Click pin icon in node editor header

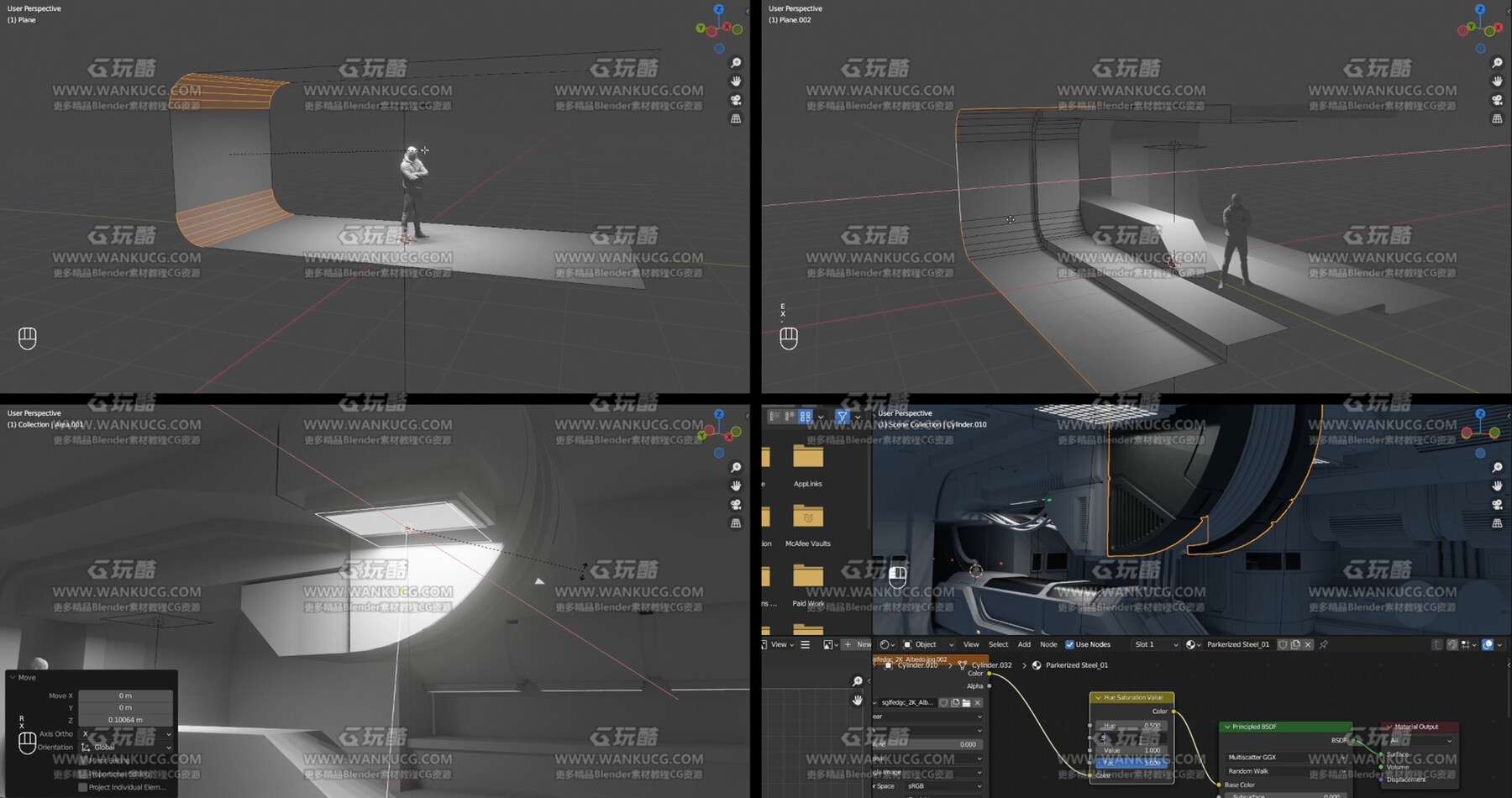1324,645
